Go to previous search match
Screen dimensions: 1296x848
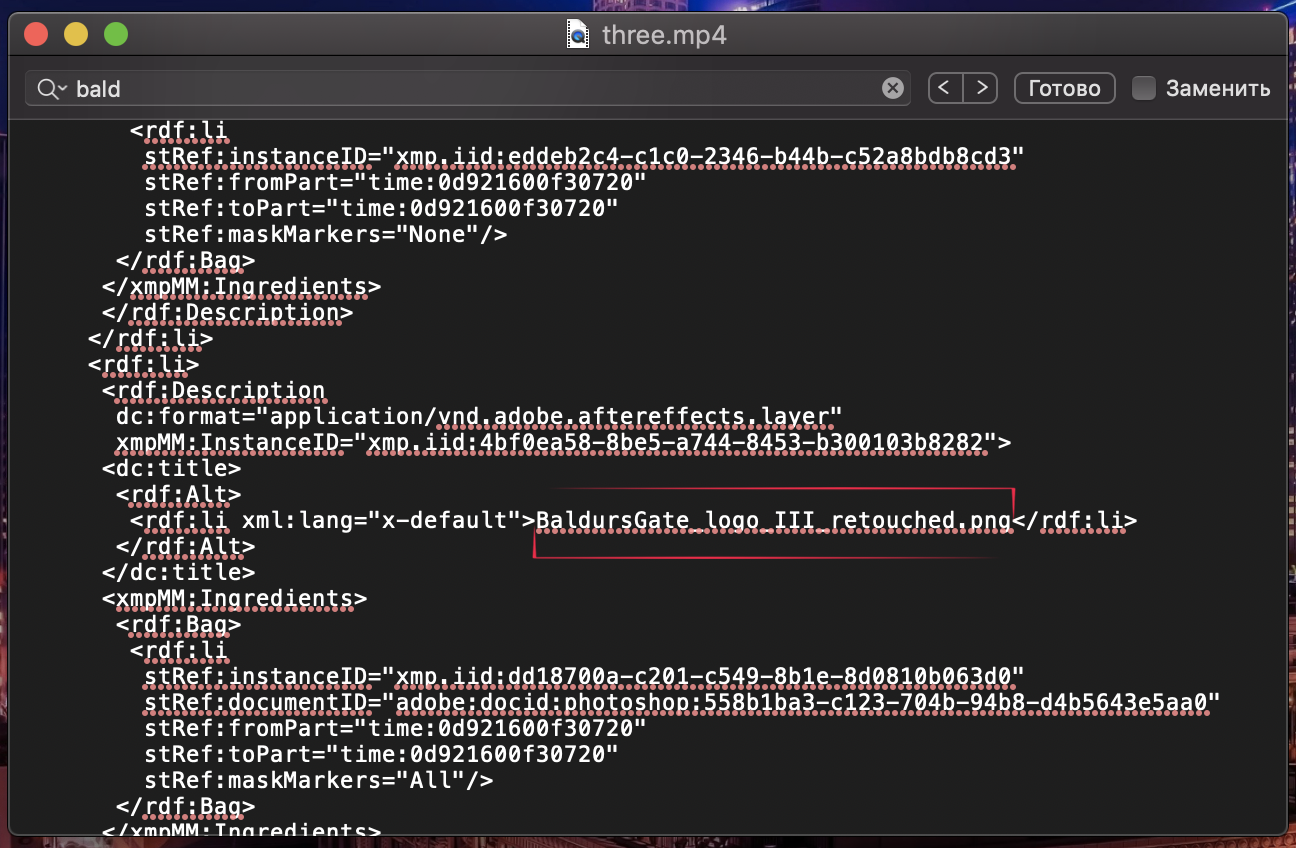point(946,88)
